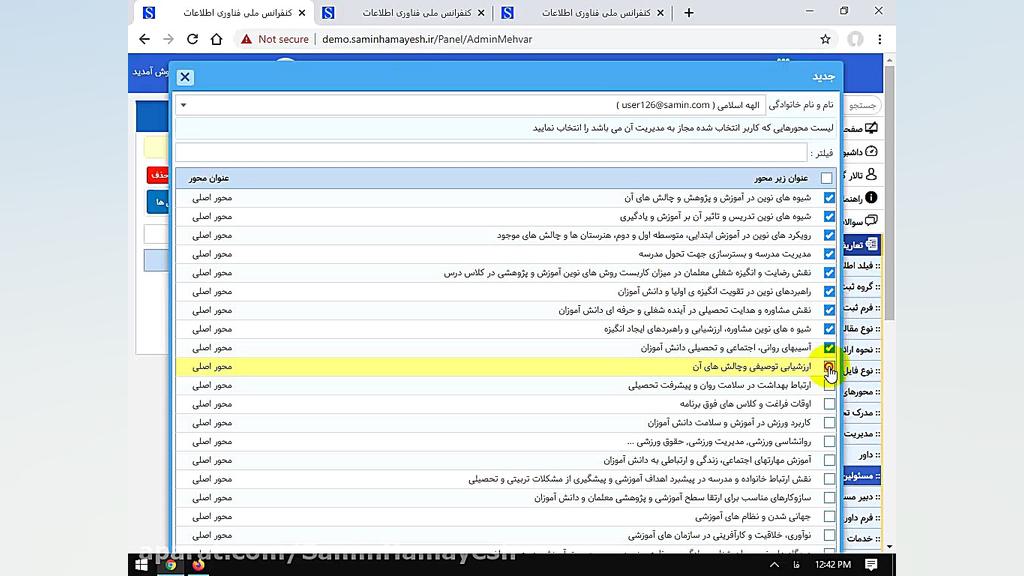The image size is (1024, 576).
Task: Toggle the select-all checkbox in the table header
Action: tap(828, 177)
